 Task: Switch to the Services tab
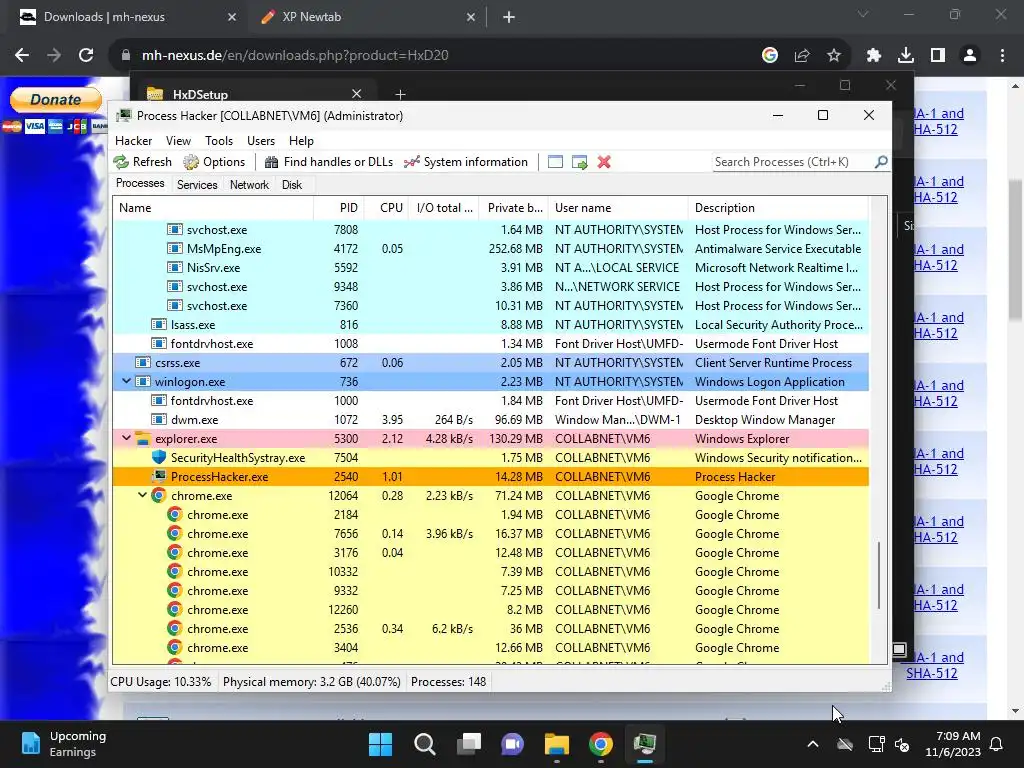coord(197,185)
